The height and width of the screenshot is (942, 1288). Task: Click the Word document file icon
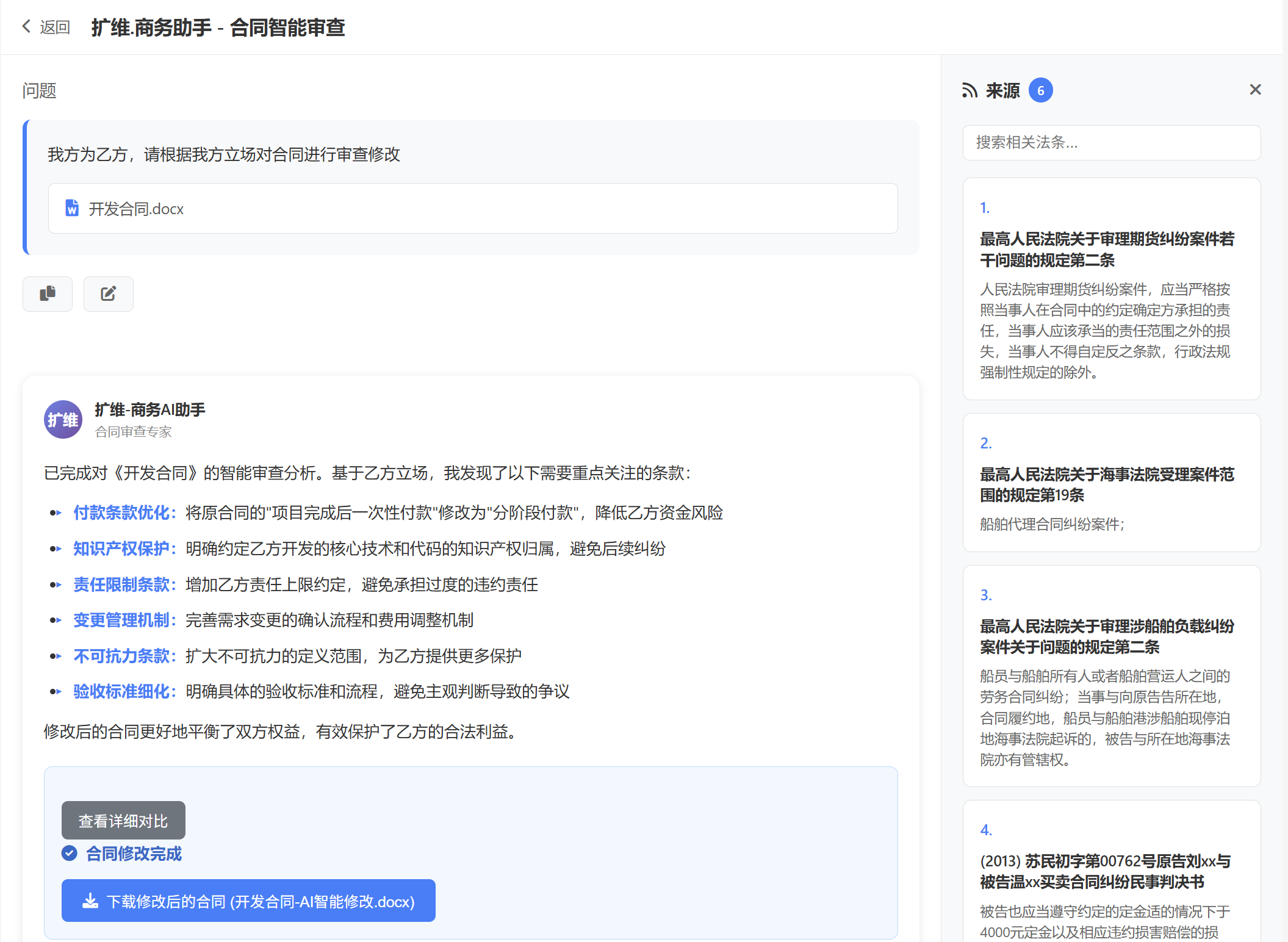(x=72, y=208)
